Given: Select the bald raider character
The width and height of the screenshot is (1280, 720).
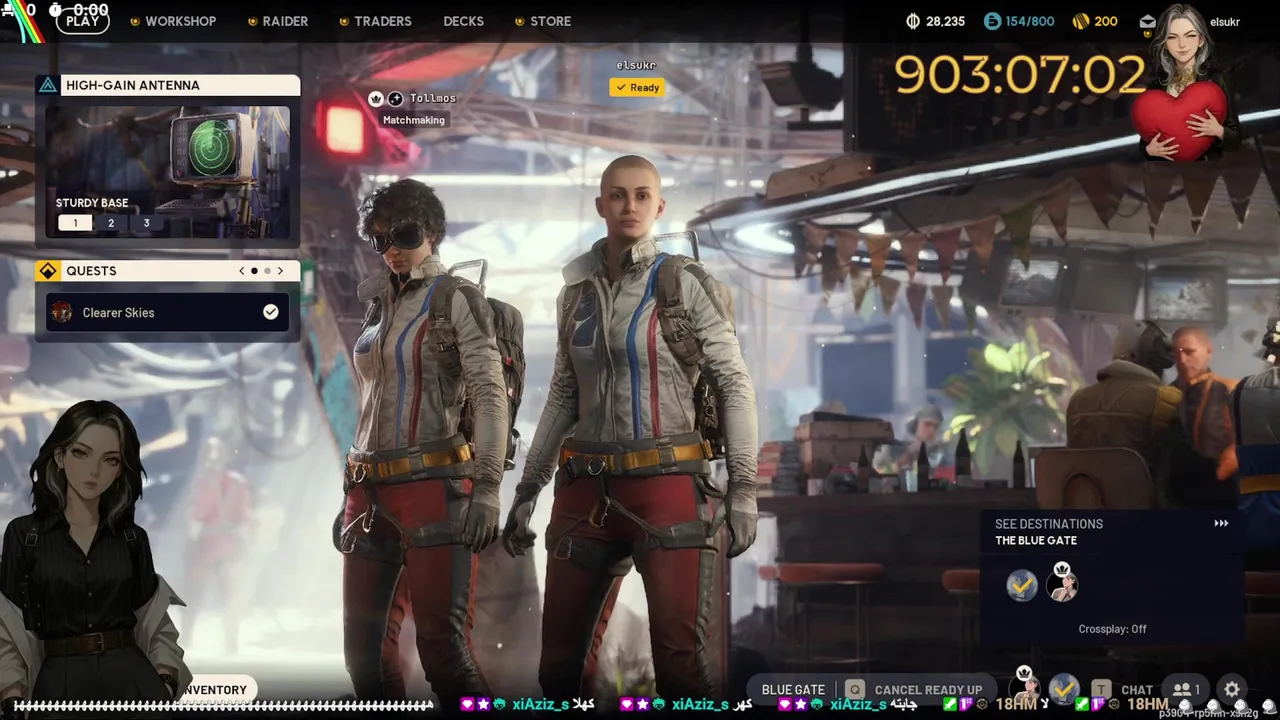Looking at the screenshot, I should (635, 430).
